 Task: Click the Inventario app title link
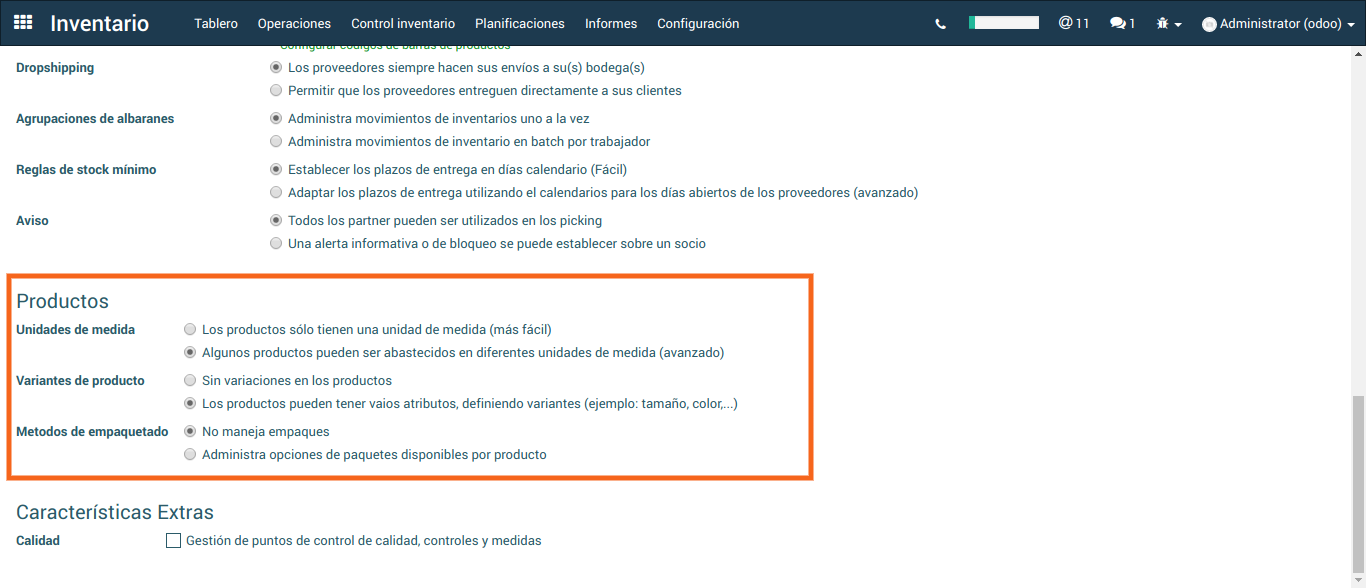tap(99, 23)
